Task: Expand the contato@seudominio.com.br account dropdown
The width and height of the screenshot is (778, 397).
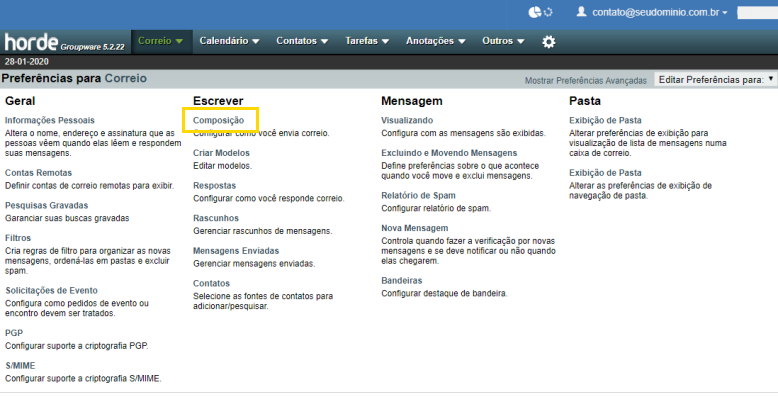Action: [659, 12]
